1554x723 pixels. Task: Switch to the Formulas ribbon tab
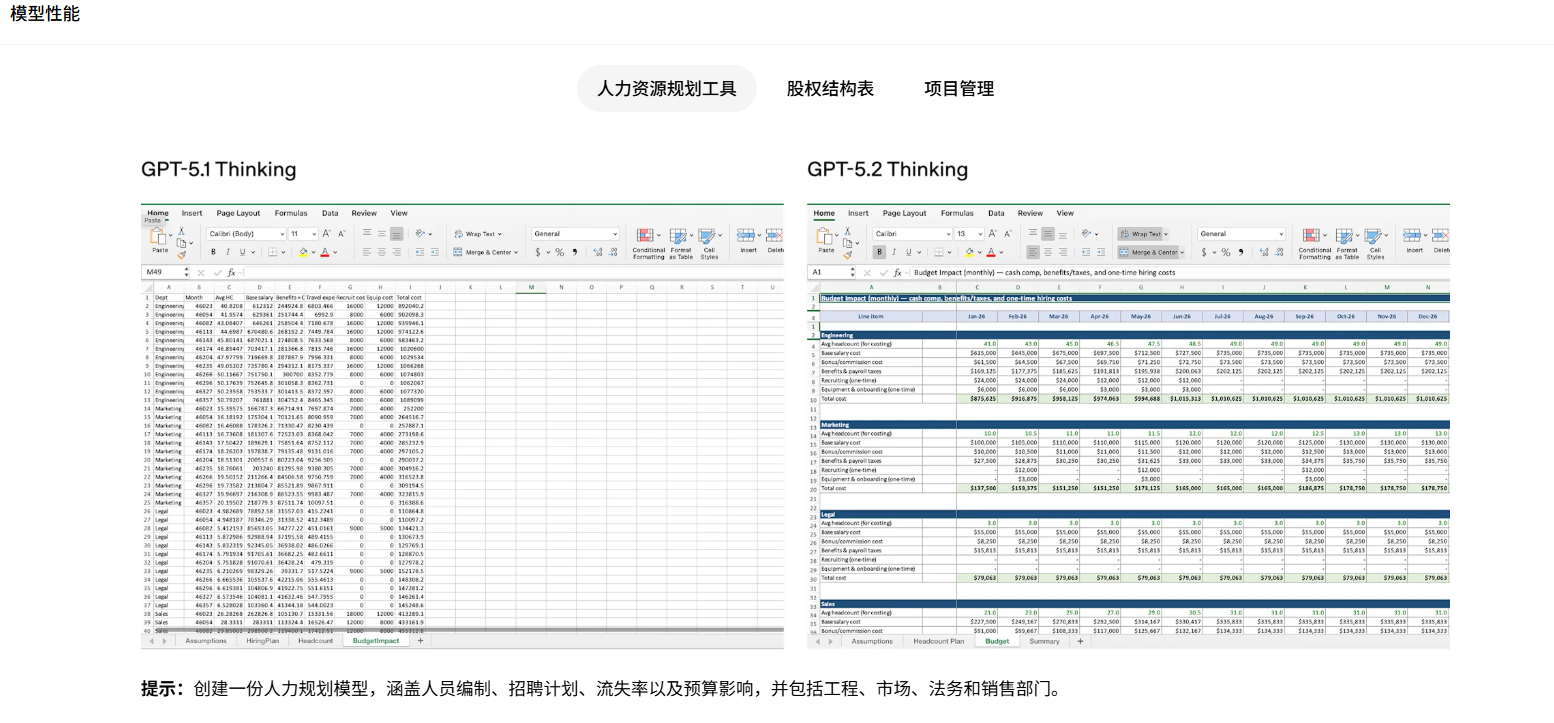pyautogui.click(x=957, y=213)
